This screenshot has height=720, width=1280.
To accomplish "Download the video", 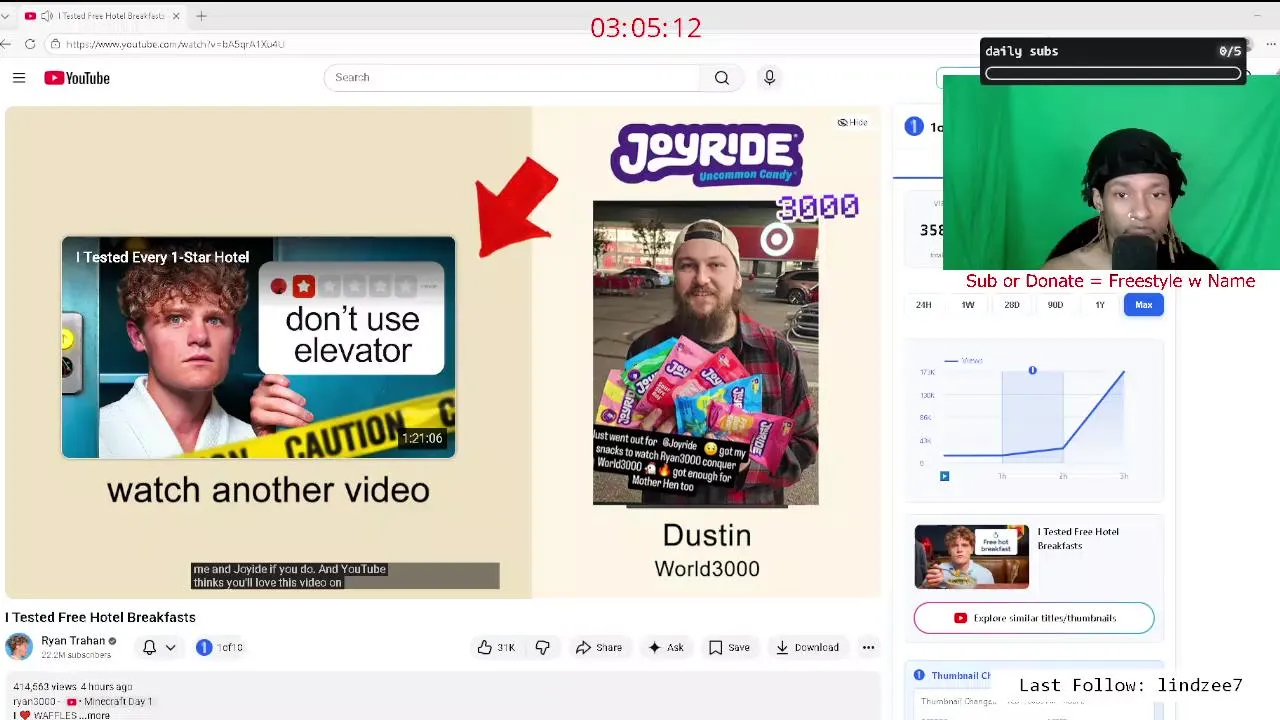I will 807,648.
